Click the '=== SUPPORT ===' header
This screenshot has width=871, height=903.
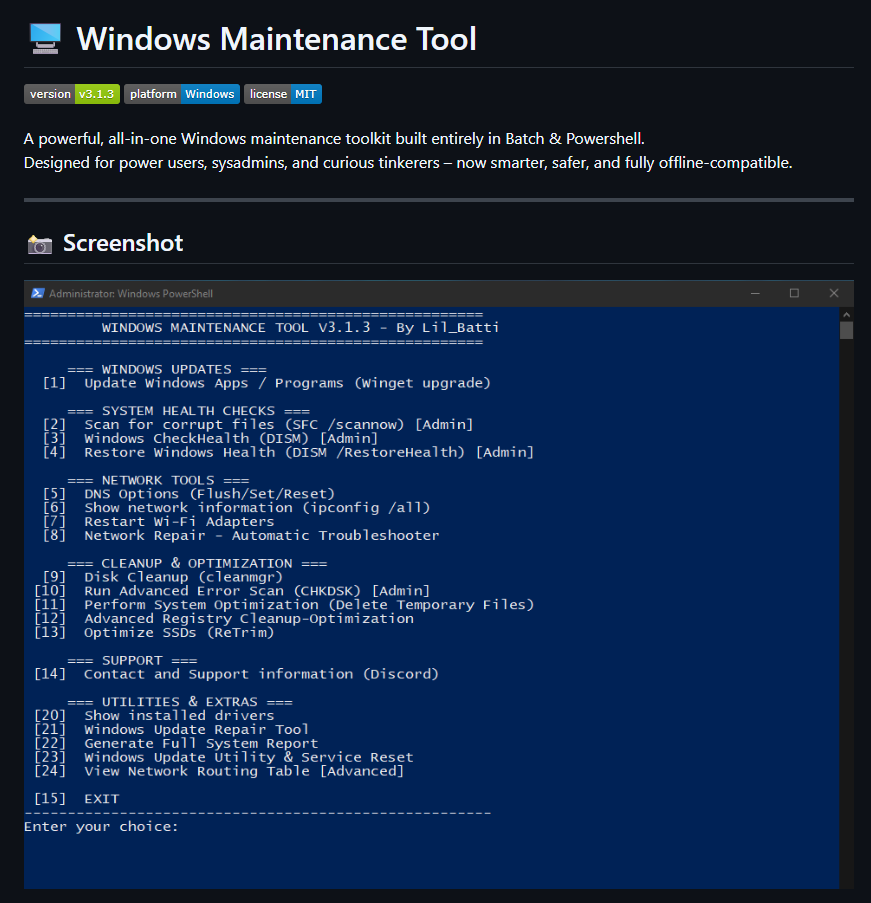pos(132,660)
